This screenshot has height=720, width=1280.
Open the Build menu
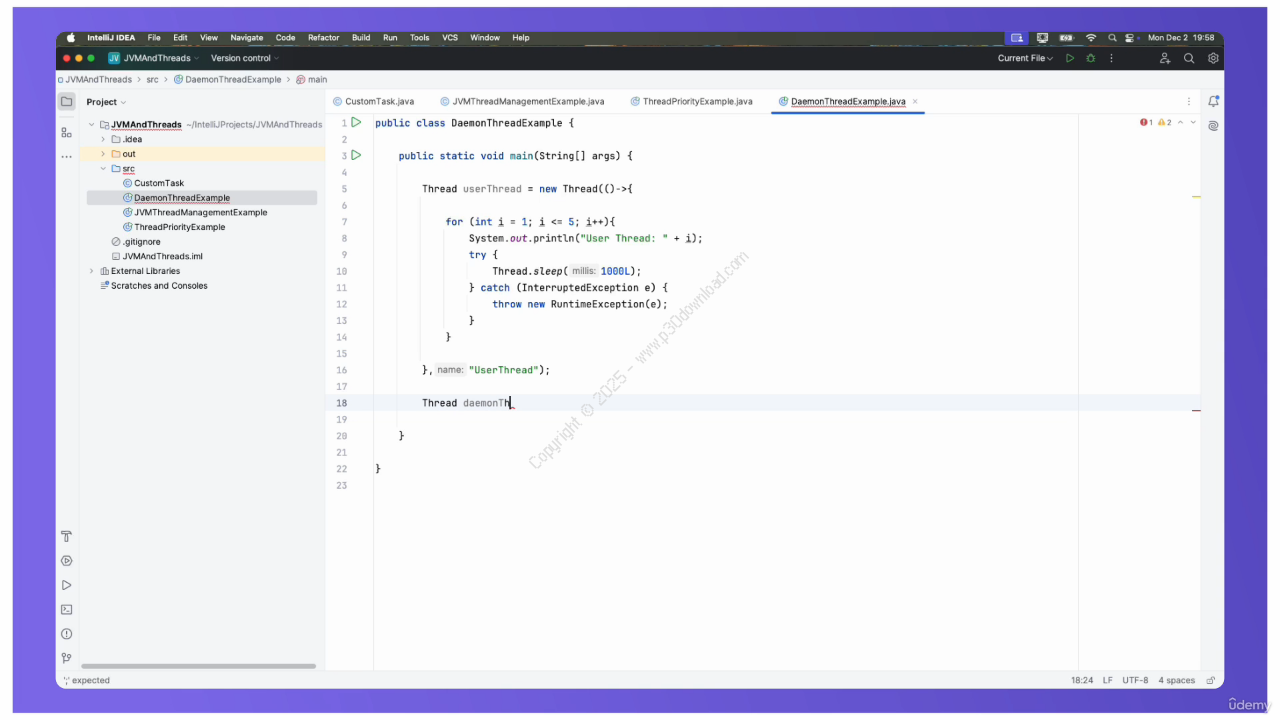tap(361, 37)
